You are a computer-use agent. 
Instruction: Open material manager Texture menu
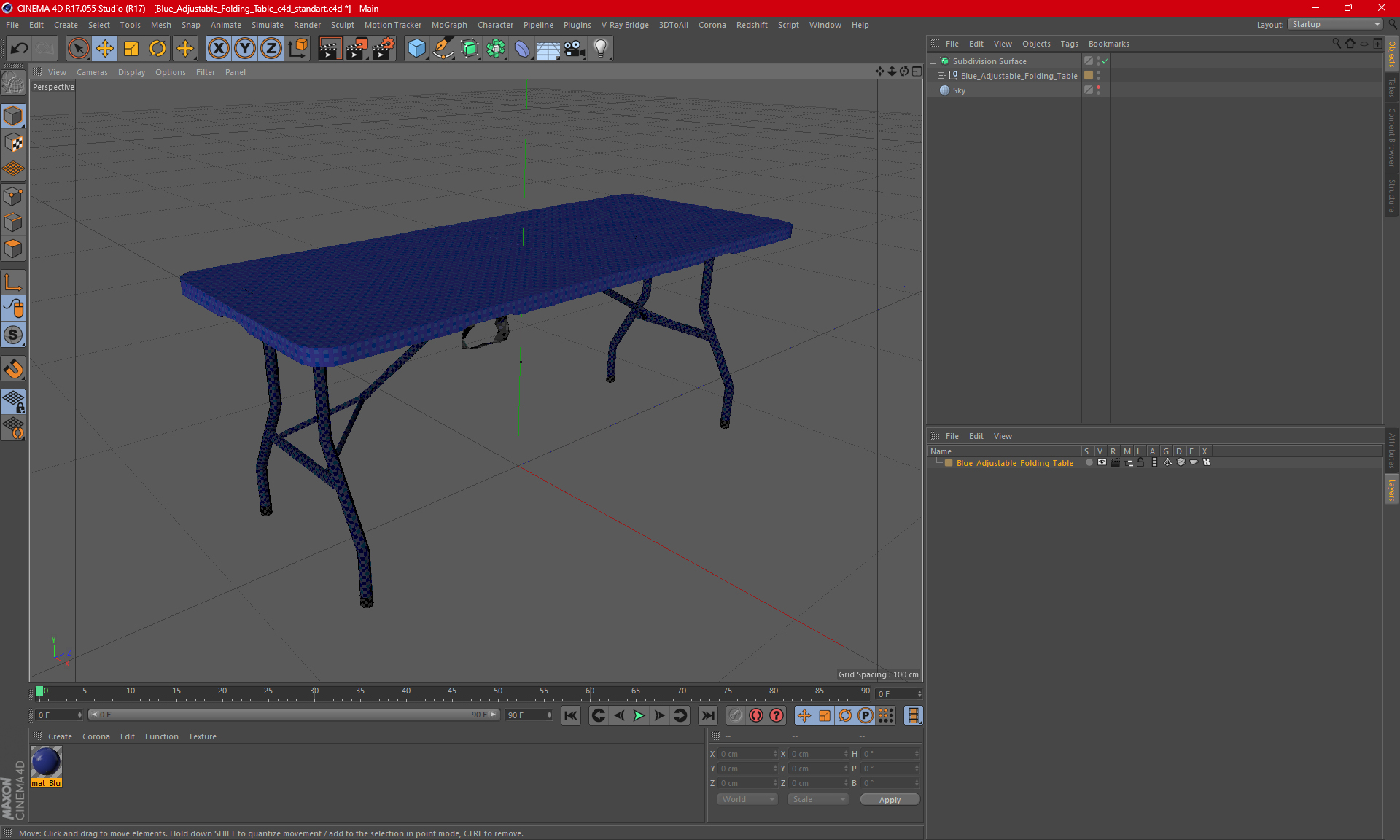(202, 736)
